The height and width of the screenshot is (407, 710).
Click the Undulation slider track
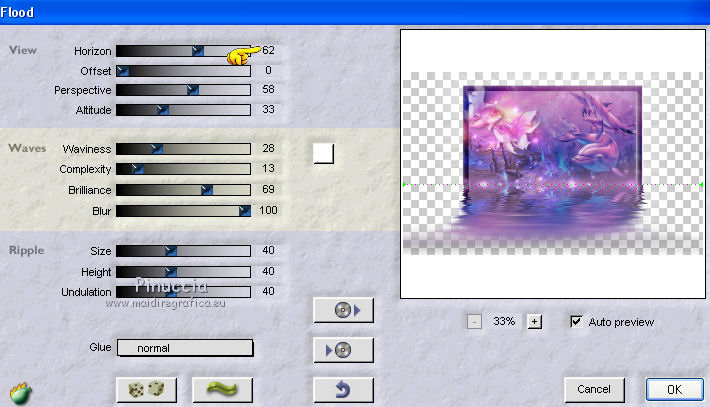pos(183,292)
